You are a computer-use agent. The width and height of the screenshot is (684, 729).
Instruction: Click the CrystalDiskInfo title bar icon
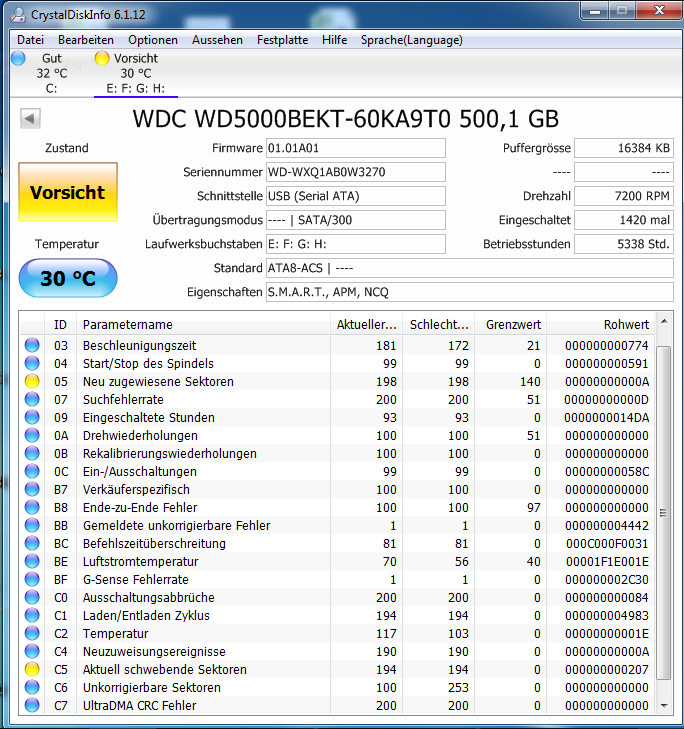pos(18,15)
